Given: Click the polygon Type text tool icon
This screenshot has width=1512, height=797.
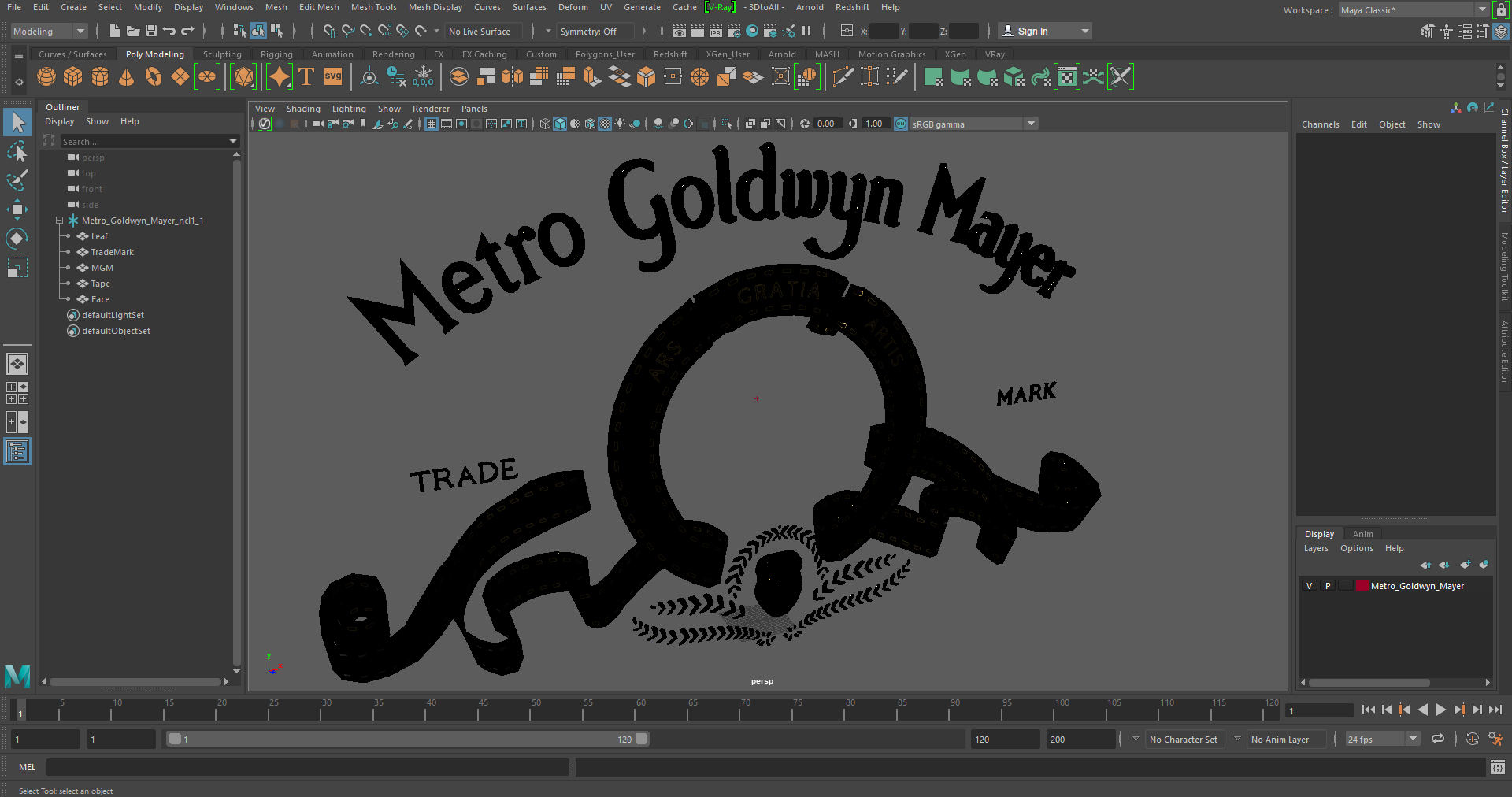Looking at the screenshot, I should 306,76.
